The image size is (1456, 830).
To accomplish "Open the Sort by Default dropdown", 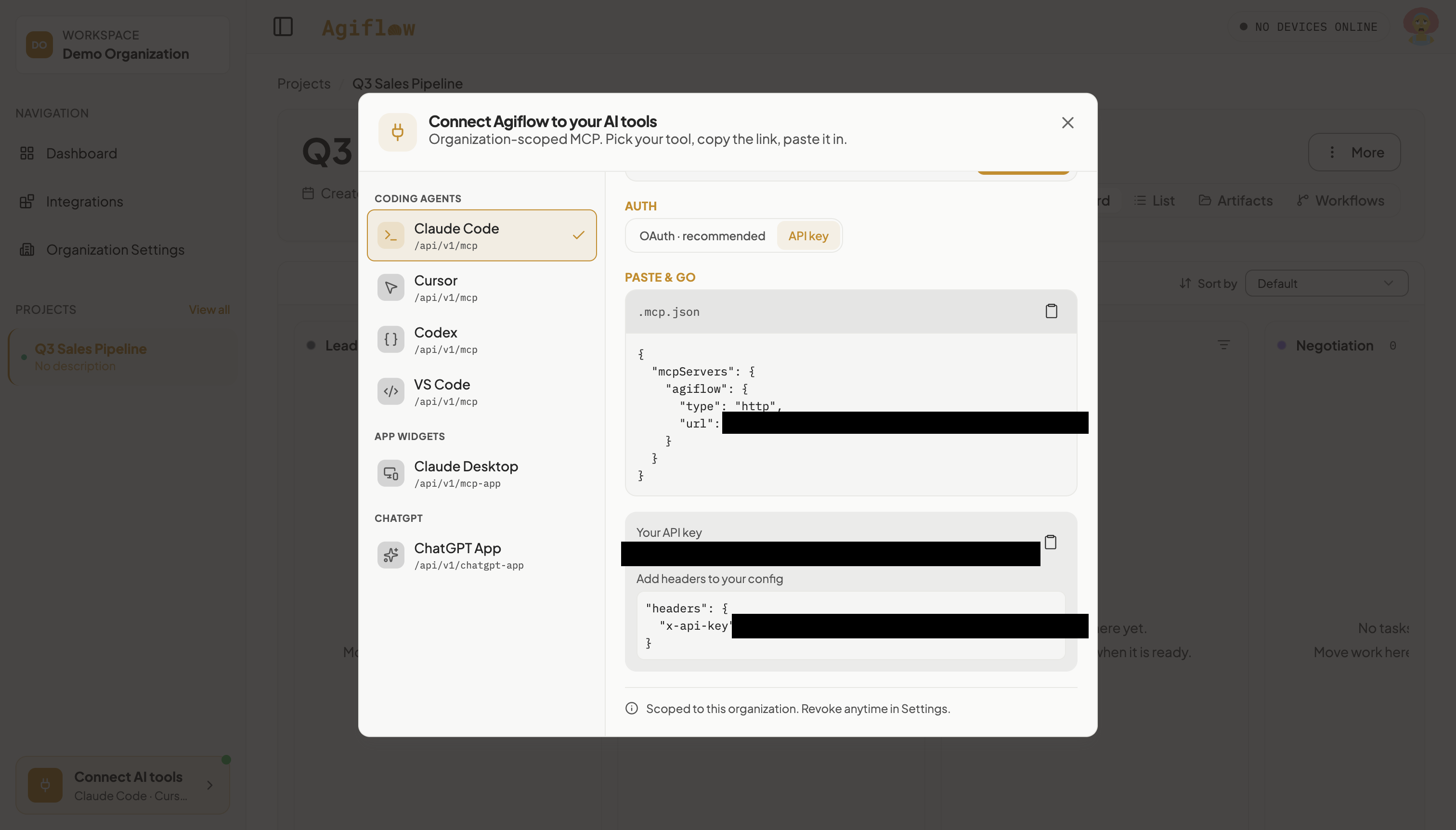I will (x=1326, y=283).
